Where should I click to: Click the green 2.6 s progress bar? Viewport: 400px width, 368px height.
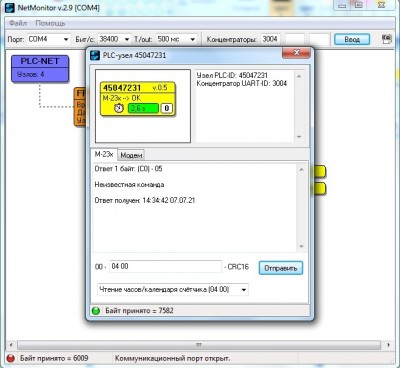tap(143, 108)
